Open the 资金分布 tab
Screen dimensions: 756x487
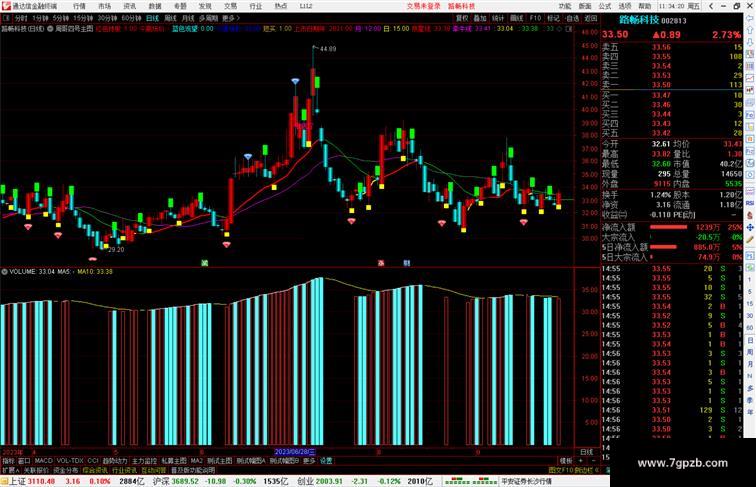[x=66, y=470]
